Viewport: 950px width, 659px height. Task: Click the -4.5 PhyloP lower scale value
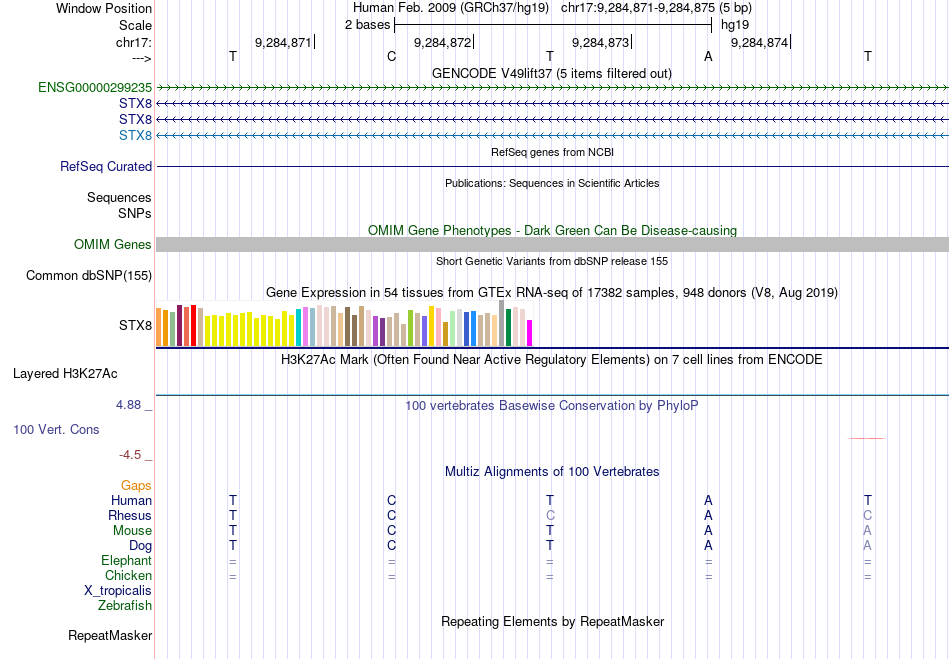(130, 454)
